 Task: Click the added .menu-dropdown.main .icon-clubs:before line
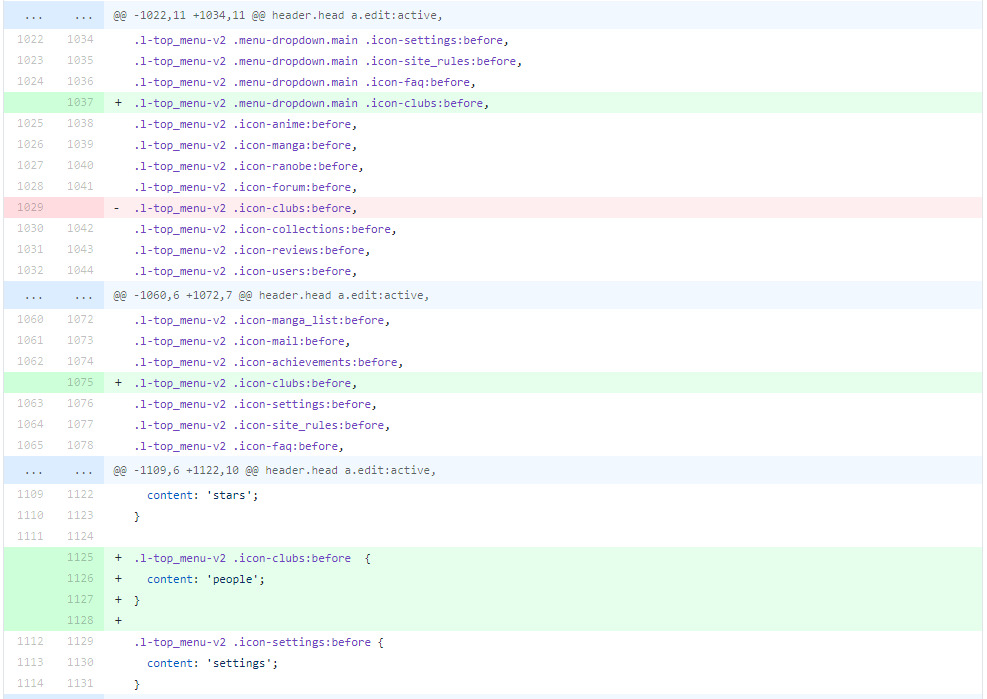click(311, 103)
